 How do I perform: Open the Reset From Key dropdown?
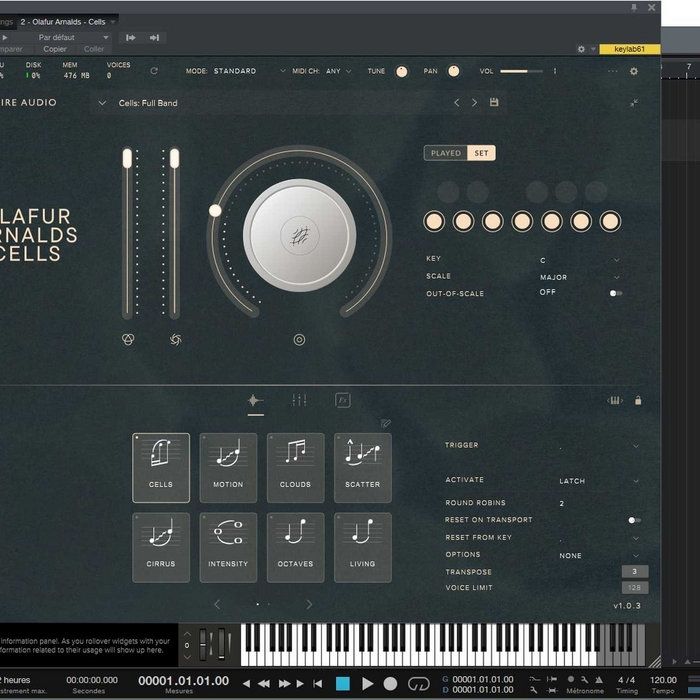coord(598,538)
